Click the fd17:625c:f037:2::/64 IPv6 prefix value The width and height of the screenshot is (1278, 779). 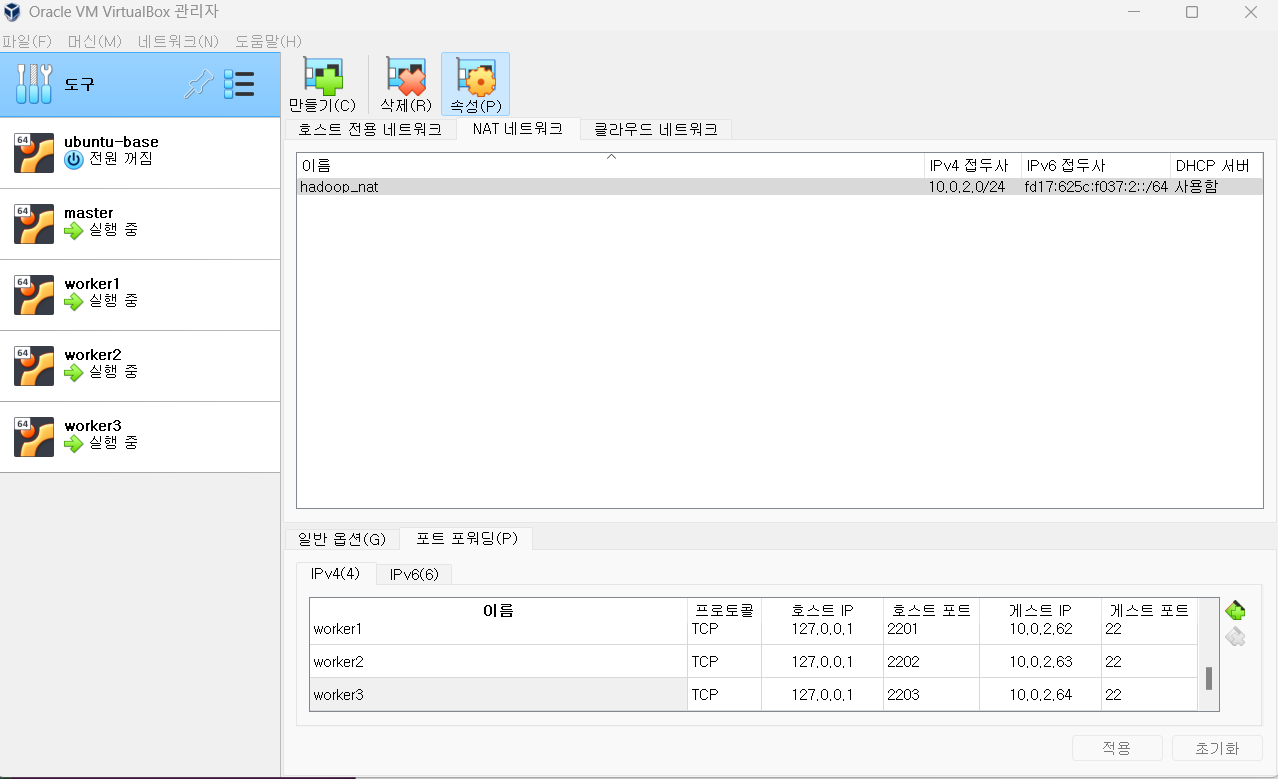[x=1096, y=186]
